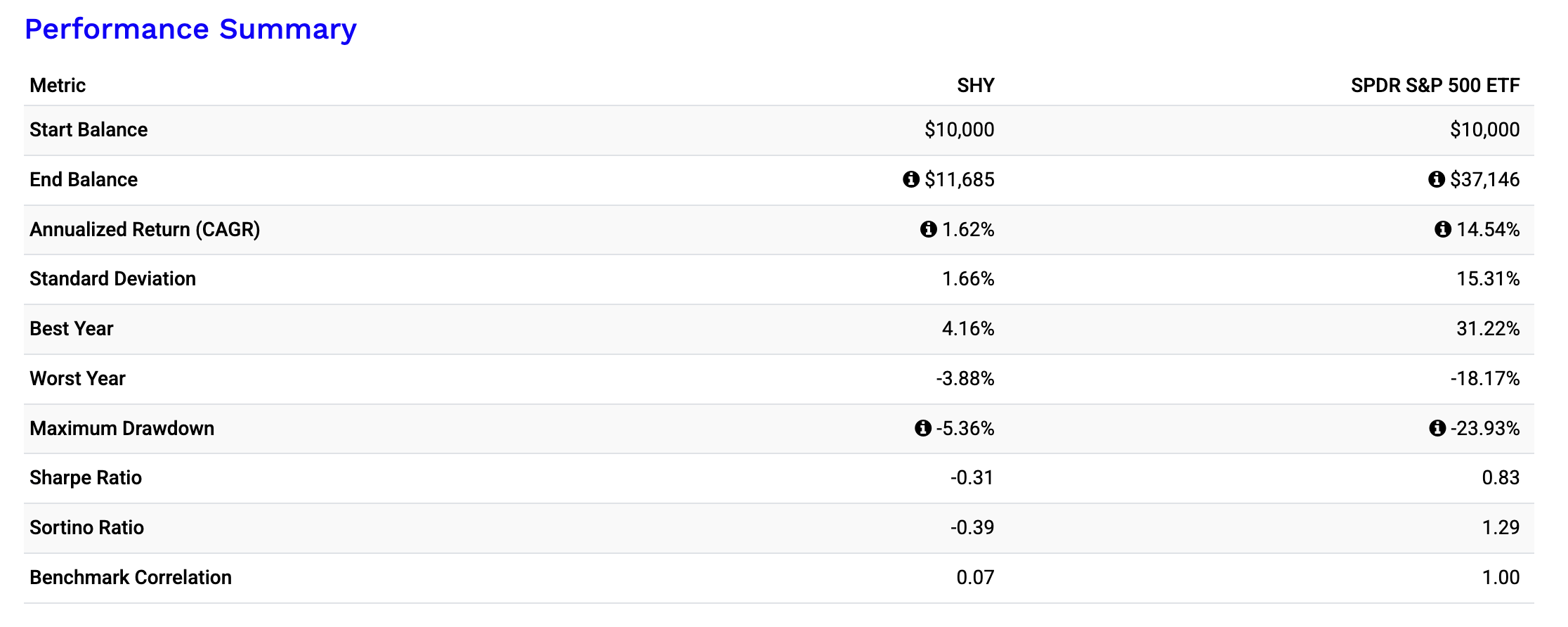Screen dimensions: 1568x627
Task: Click info icon beside SPDR Maximum Drawdown -23.93%
Action: point(1437,428)
